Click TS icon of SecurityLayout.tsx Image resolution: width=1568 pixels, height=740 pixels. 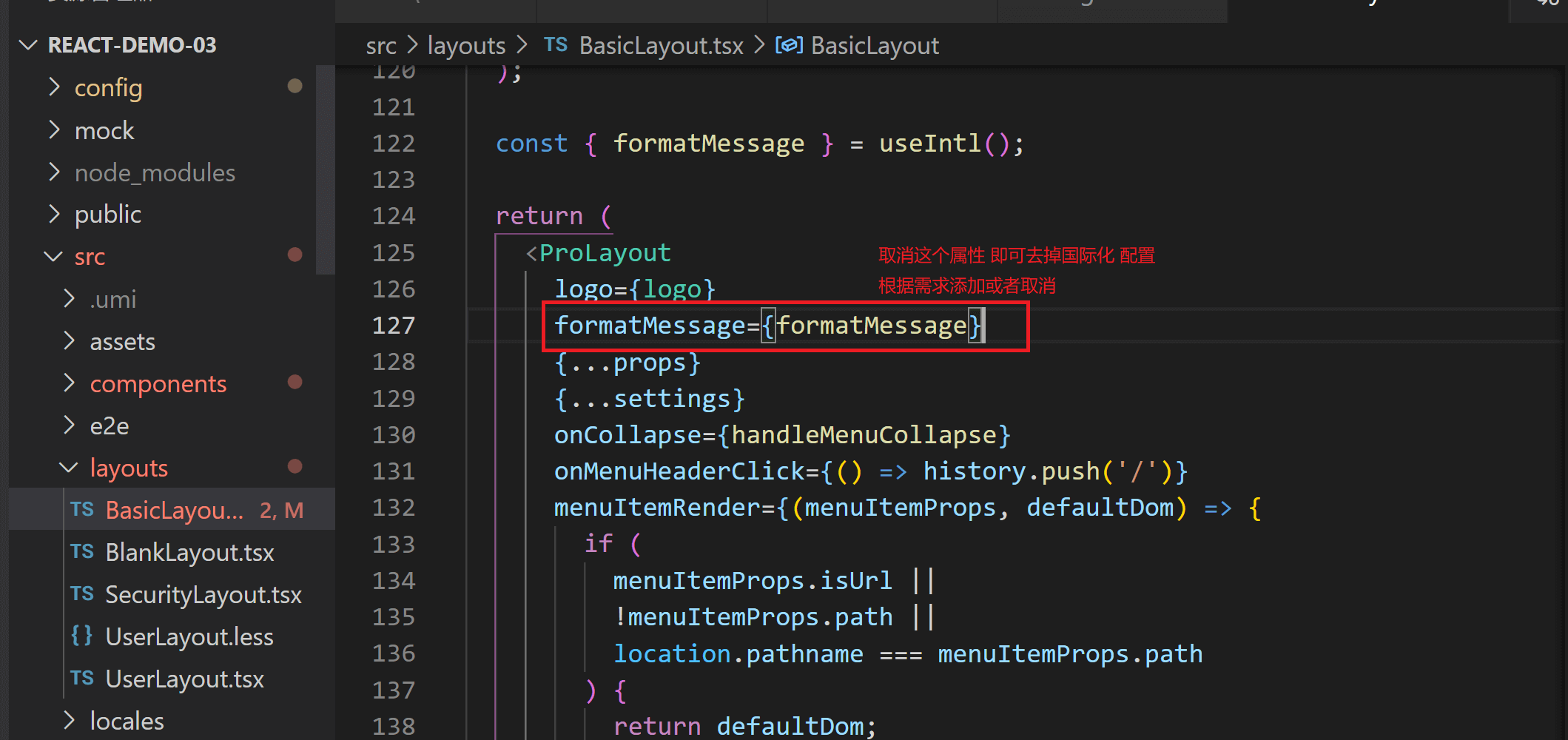pos(82,594)
